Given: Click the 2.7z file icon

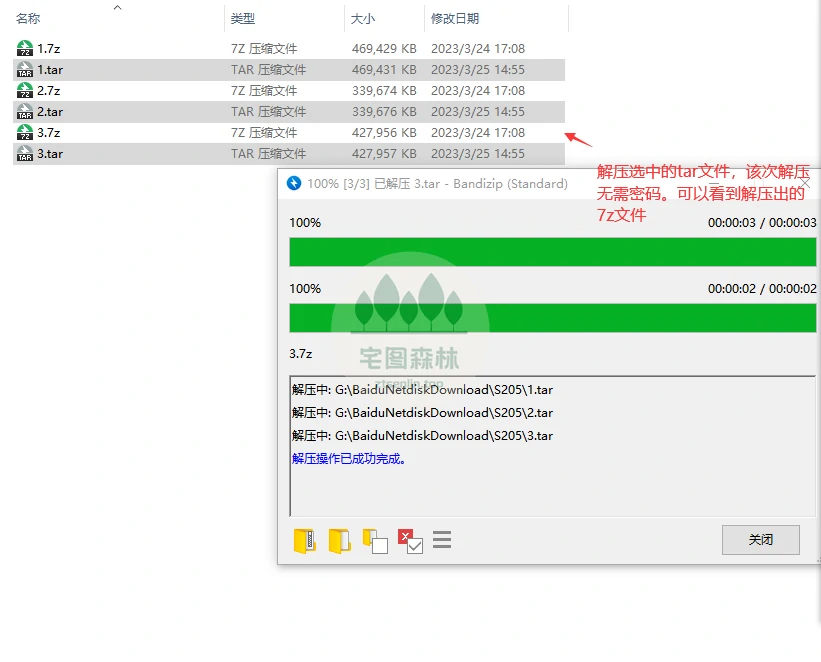Looking at the screenshot, I should [x=25, y=90].
